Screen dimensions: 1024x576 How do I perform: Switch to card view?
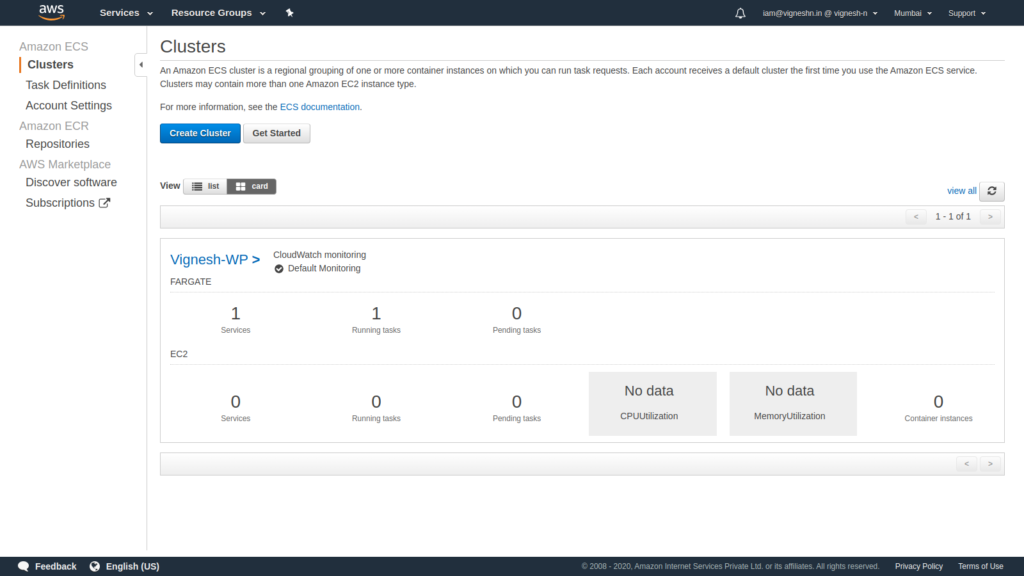click(251, 186)
